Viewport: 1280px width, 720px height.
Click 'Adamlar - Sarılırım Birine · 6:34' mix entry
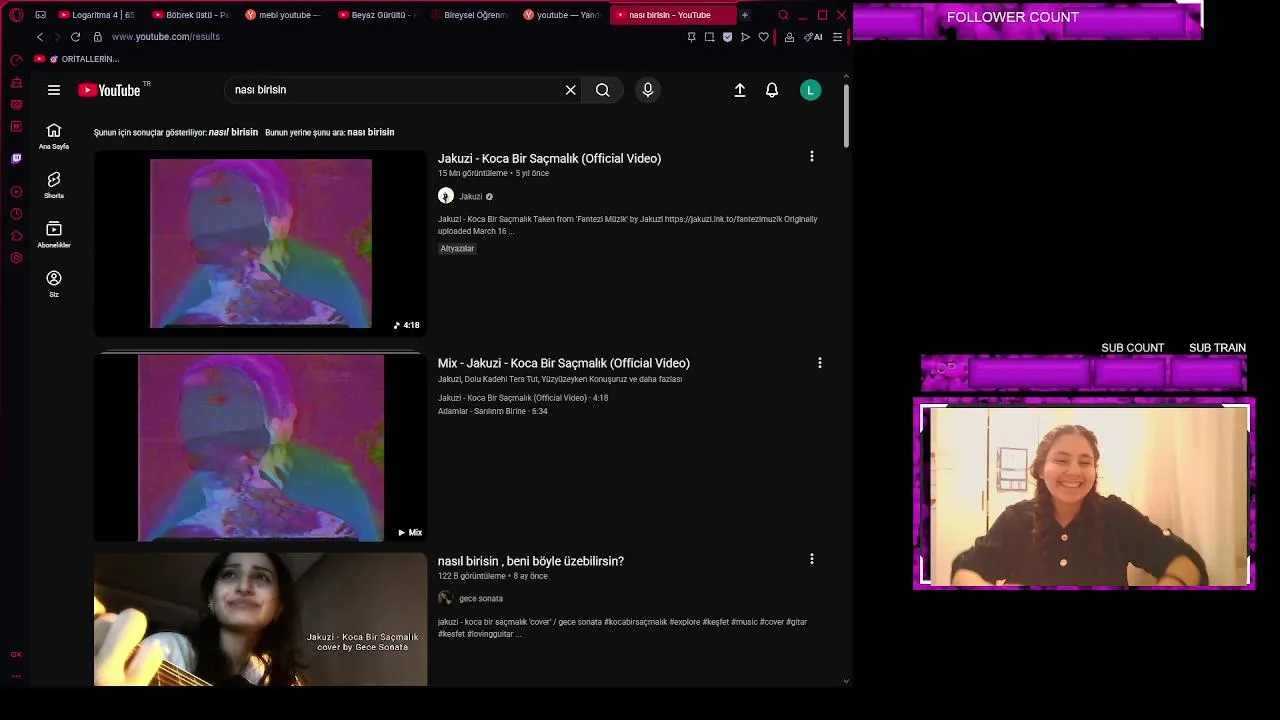click(x=493, y=411)
